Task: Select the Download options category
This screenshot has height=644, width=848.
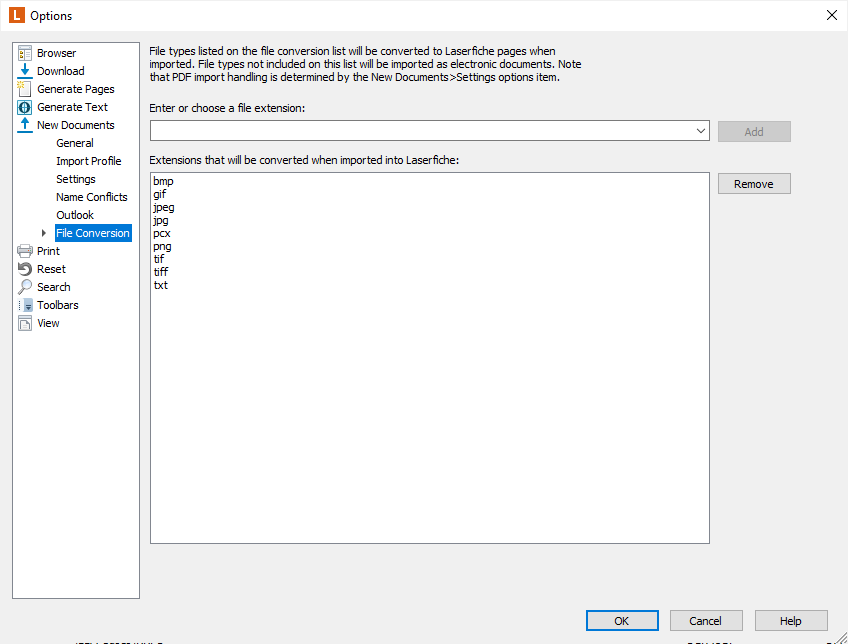Action: [x=61, y=71]
